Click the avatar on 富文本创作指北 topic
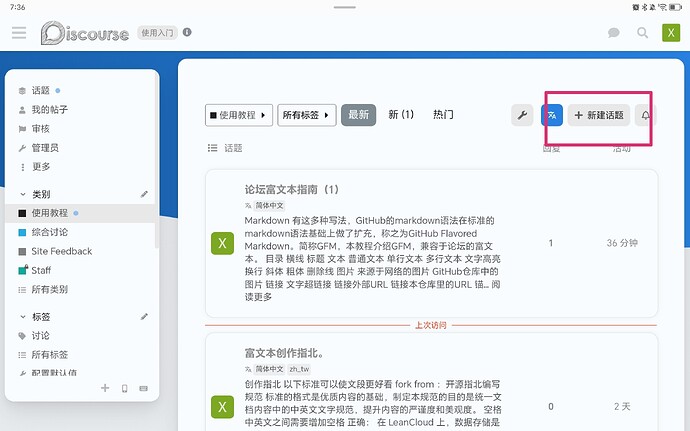The height and width of the screenshot is (431, 690). pos(222,406)
